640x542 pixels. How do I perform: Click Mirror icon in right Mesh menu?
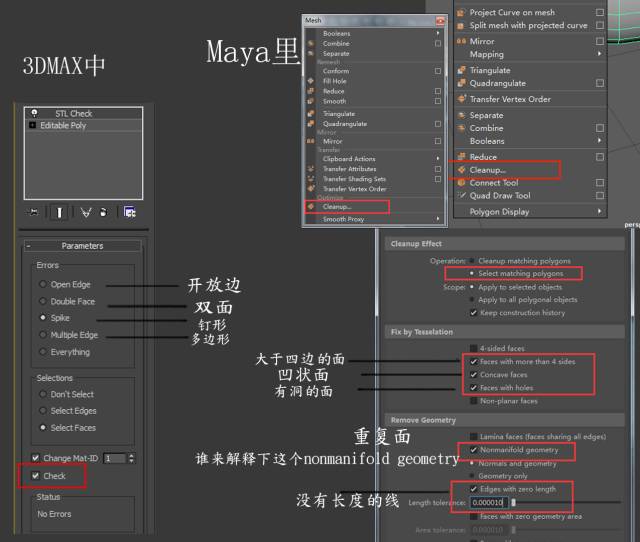click(461, 41)
